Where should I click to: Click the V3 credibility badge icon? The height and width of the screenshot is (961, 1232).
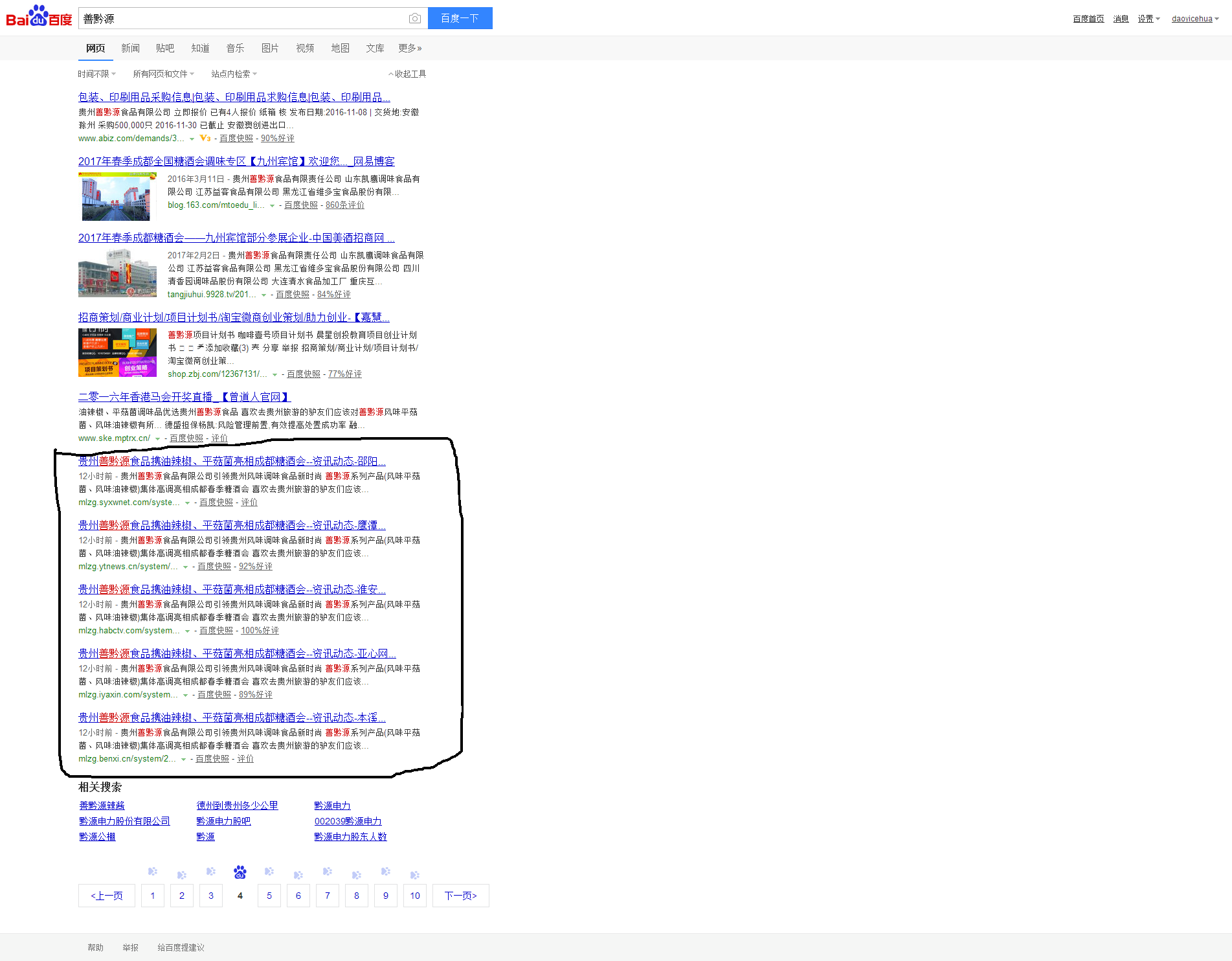coord(205,139)
